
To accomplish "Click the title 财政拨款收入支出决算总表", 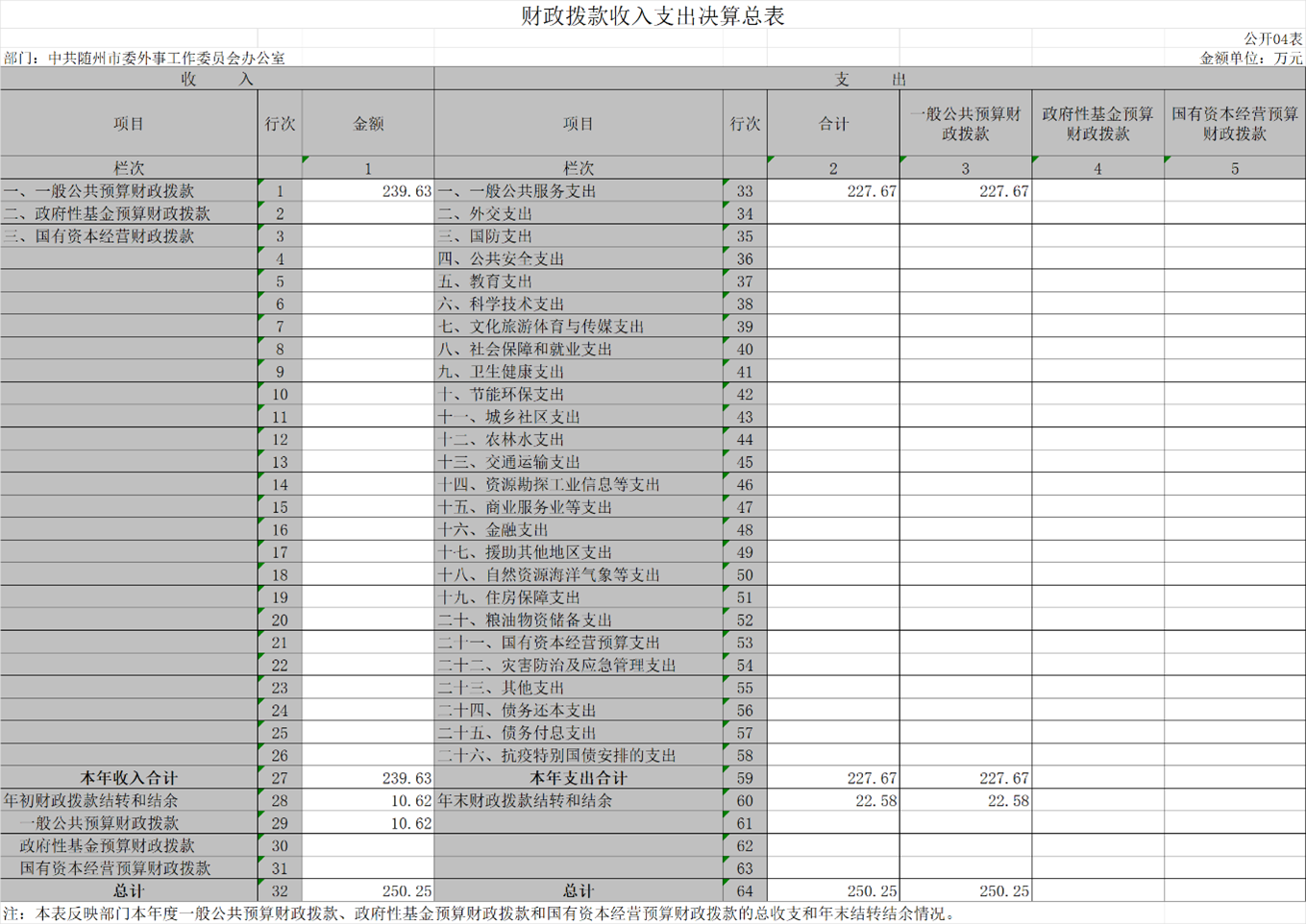I will click(653, 15).
